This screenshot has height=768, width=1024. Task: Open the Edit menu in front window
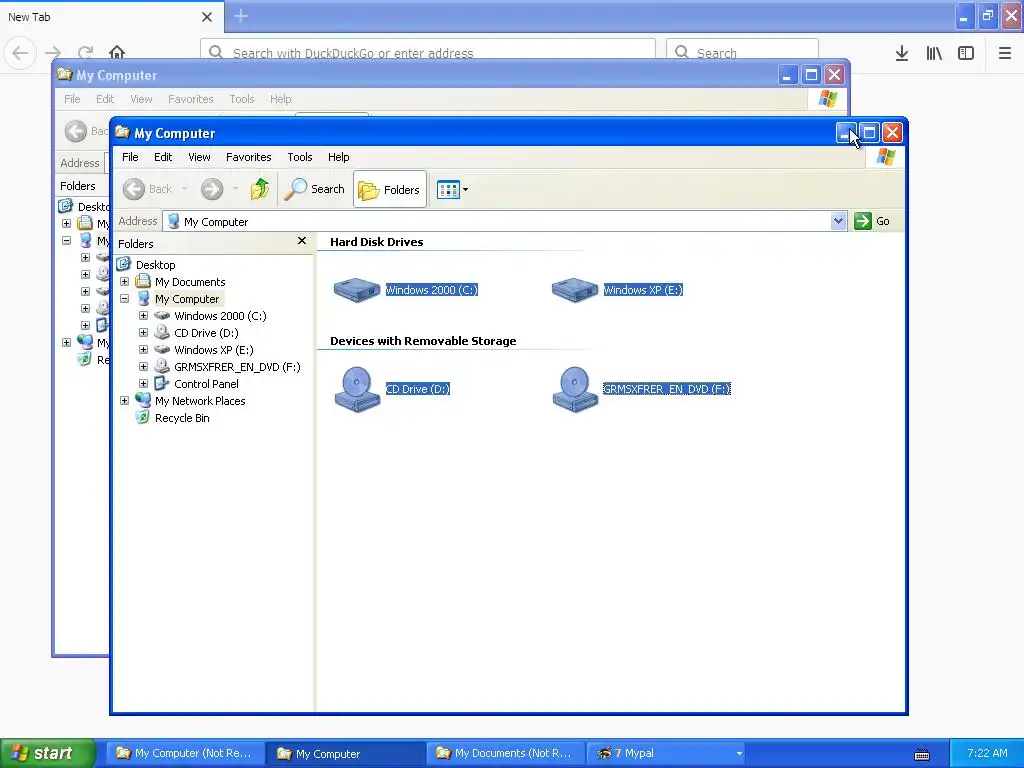click(163, 157)
